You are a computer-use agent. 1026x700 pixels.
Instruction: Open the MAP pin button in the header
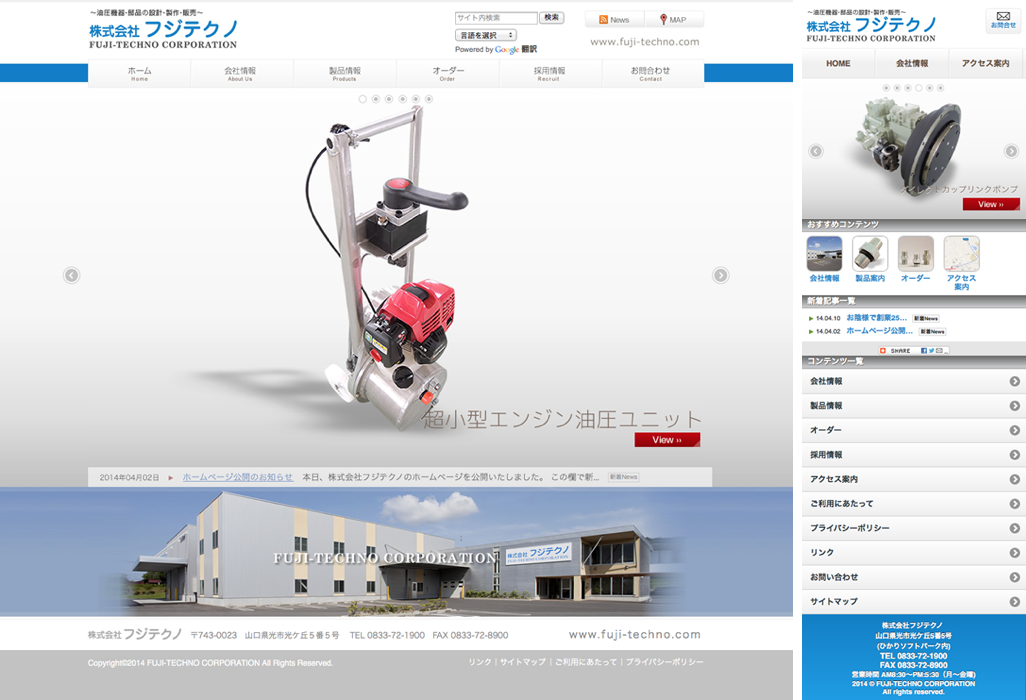tap(673, 20)
